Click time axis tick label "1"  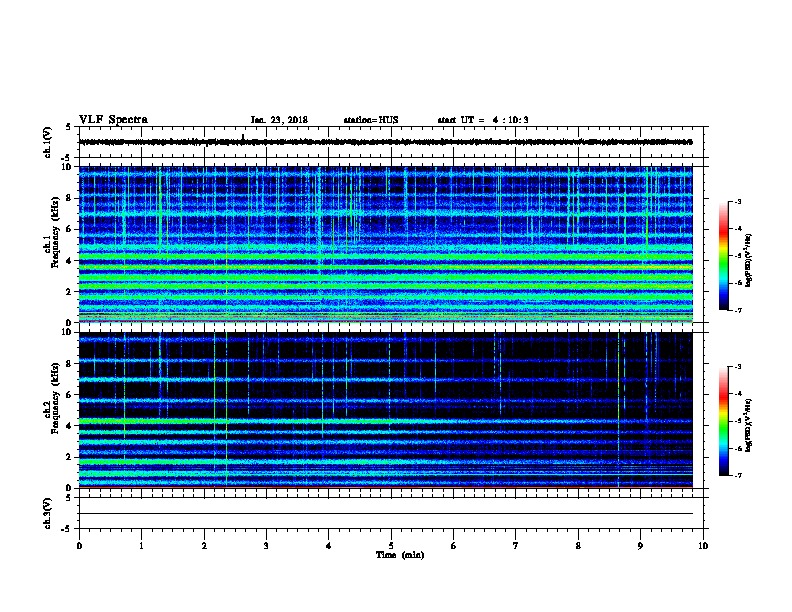[x=142, y=545]
